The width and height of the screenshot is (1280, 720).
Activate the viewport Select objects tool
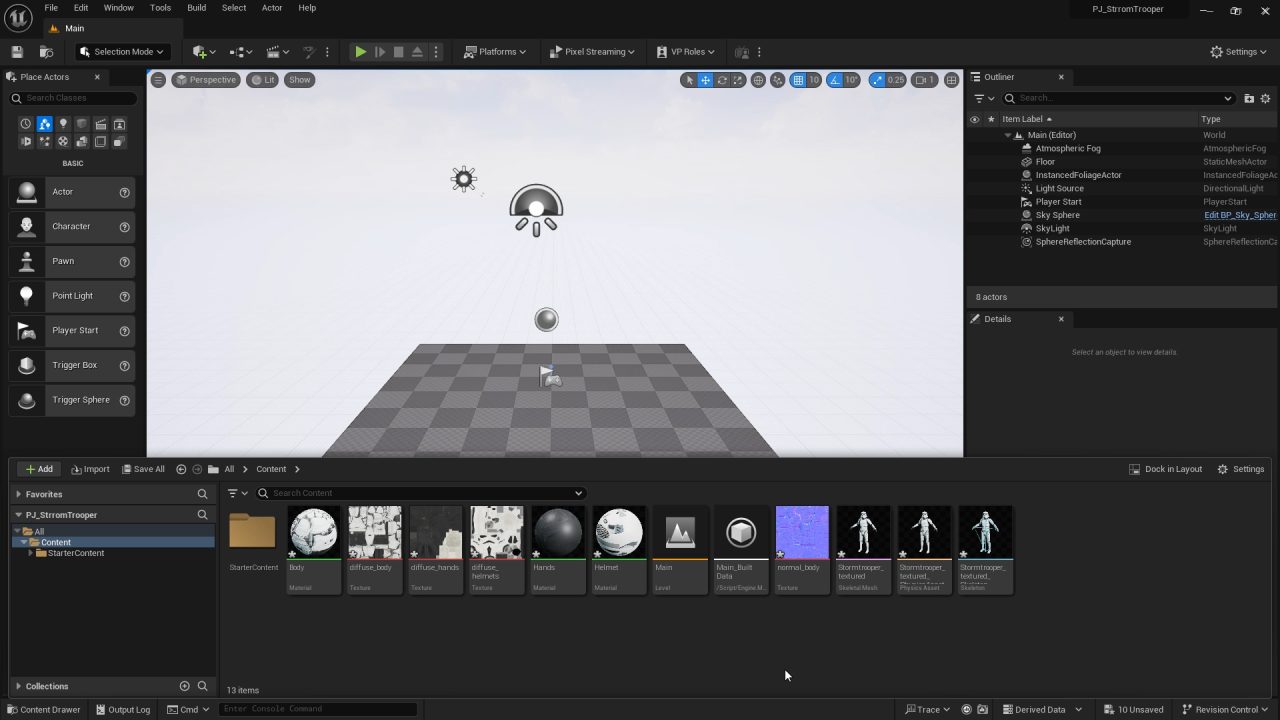coord(688,80)
